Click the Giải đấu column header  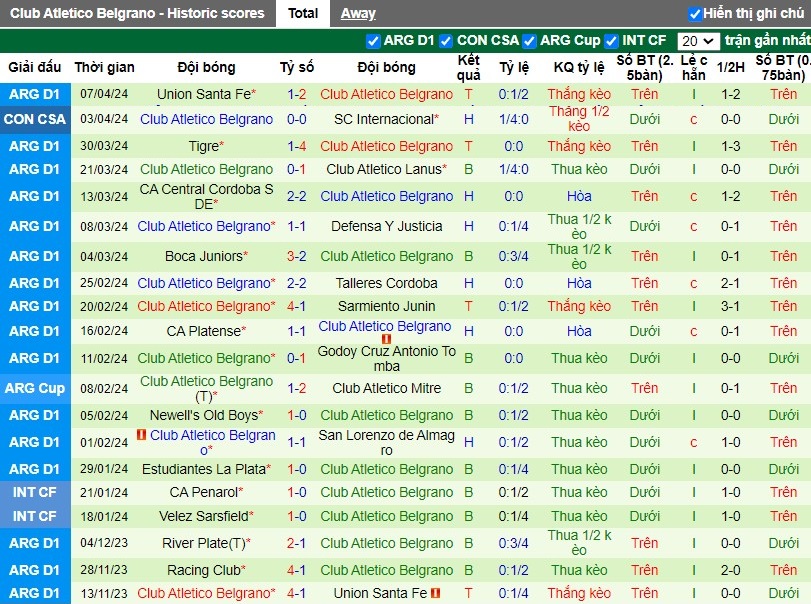[x=35, y=67]
